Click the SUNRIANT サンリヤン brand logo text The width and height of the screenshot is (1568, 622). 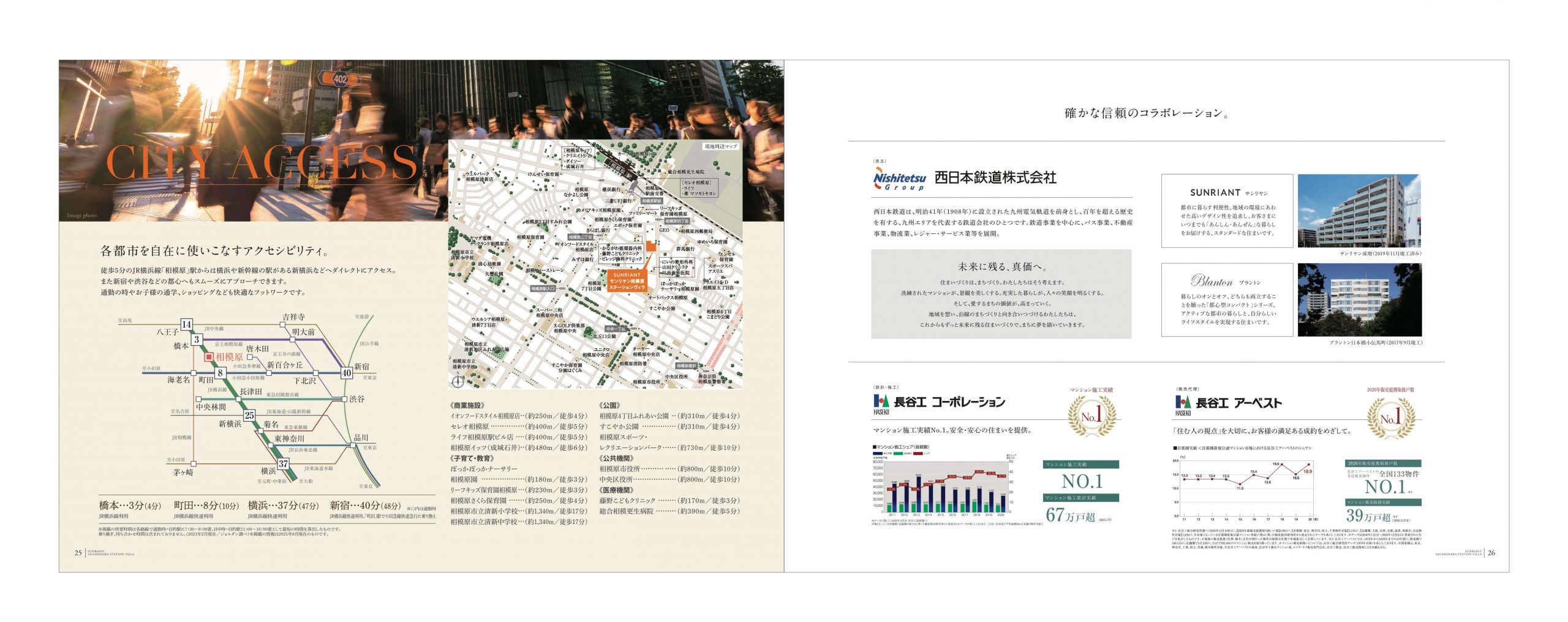point(1228,192)
